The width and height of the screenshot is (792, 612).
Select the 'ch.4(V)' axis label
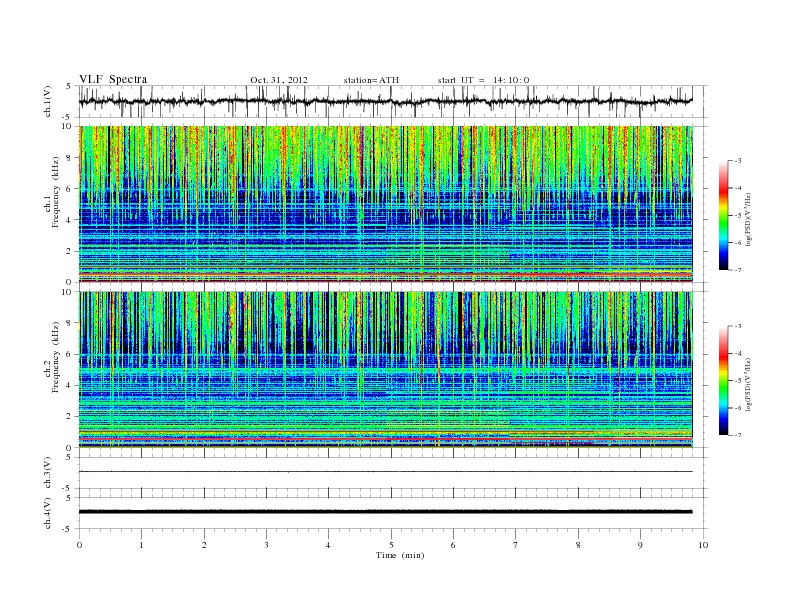[x=48, y=513]
